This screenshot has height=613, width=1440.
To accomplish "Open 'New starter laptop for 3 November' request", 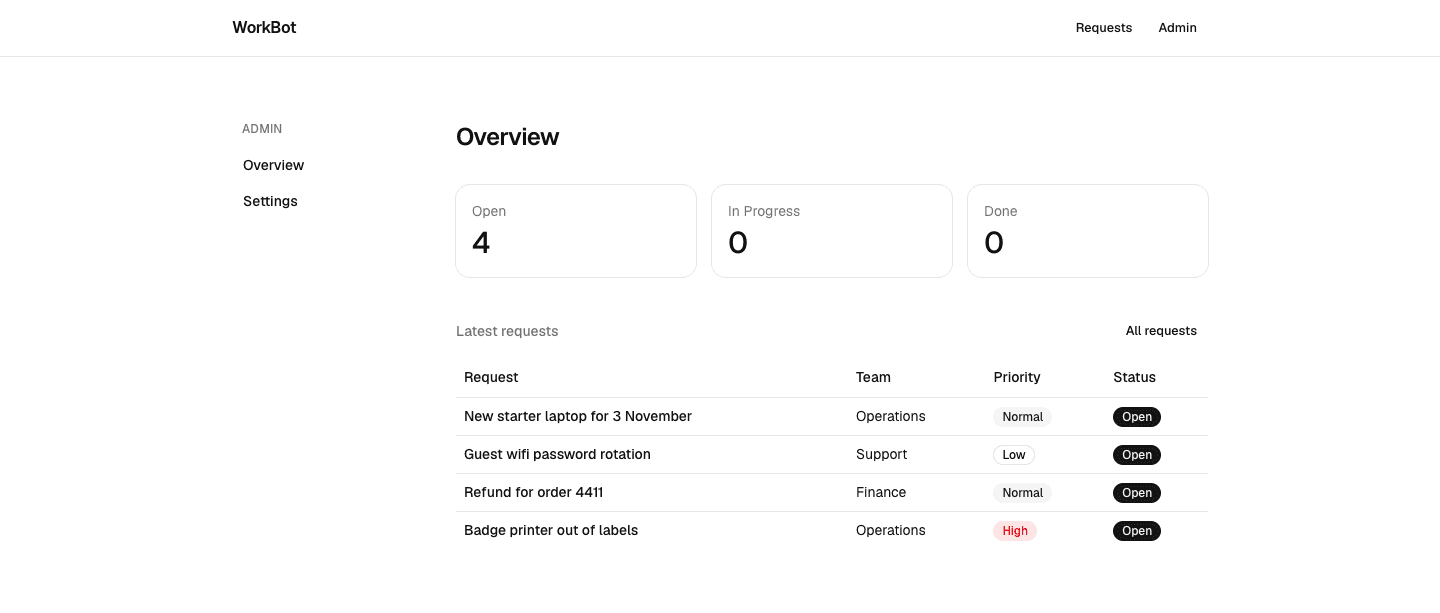I will [x=578, y=416].
